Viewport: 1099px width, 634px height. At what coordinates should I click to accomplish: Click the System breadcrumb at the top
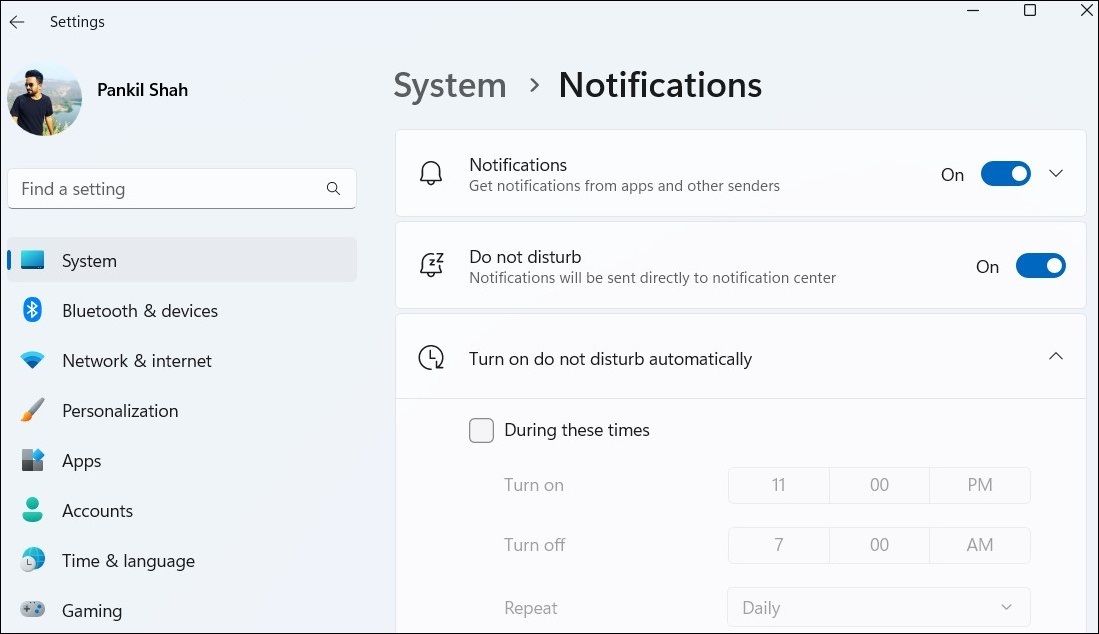click(449, 85)
